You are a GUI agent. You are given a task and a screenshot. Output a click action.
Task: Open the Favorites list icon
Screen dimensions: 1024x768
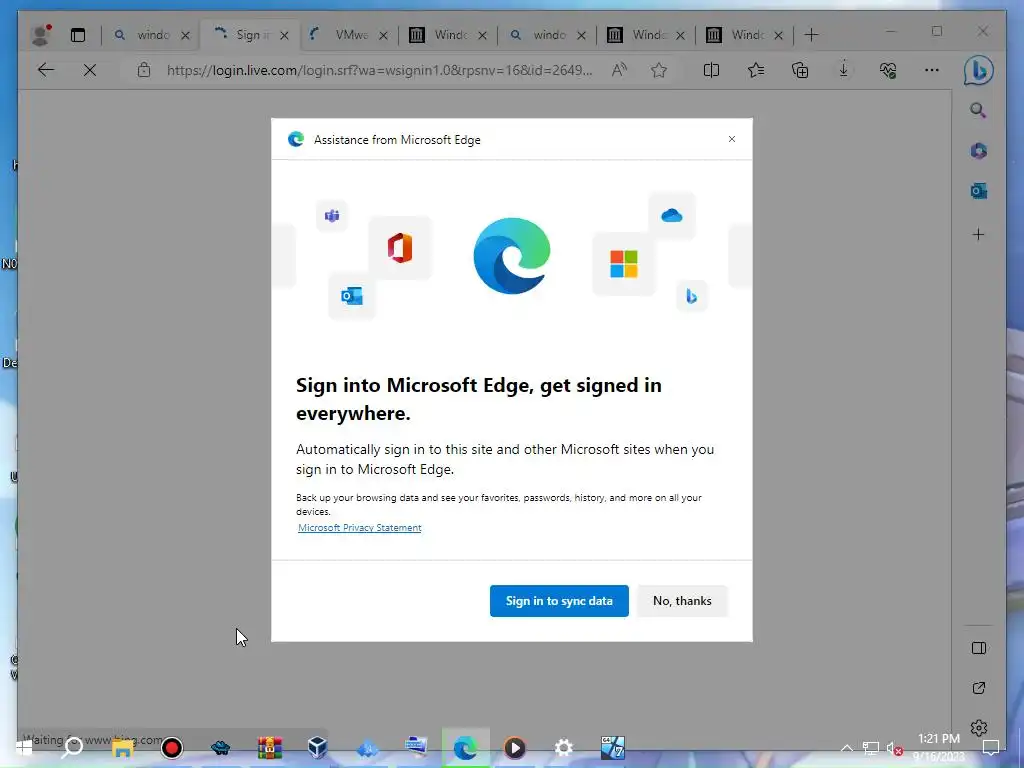[x=756, y=70]
